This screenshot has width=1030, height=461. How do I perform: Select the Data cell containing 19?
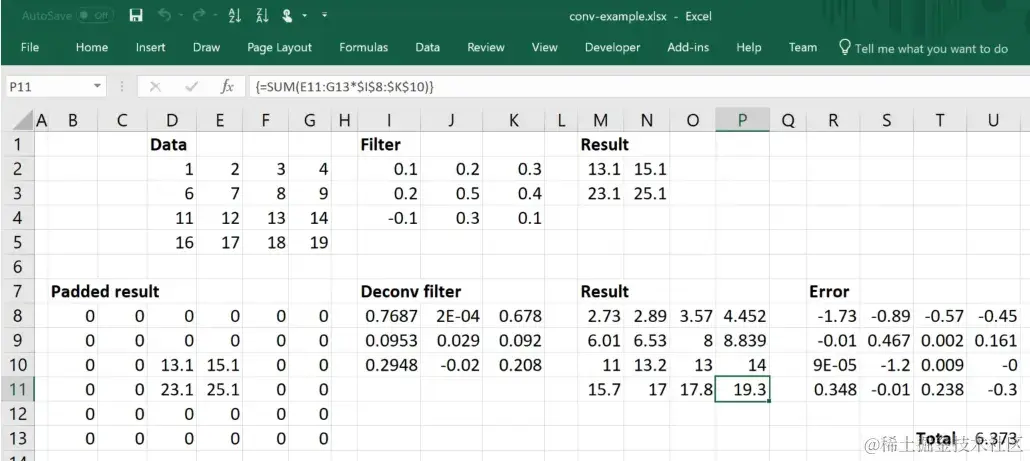click(x=310, y=242)
